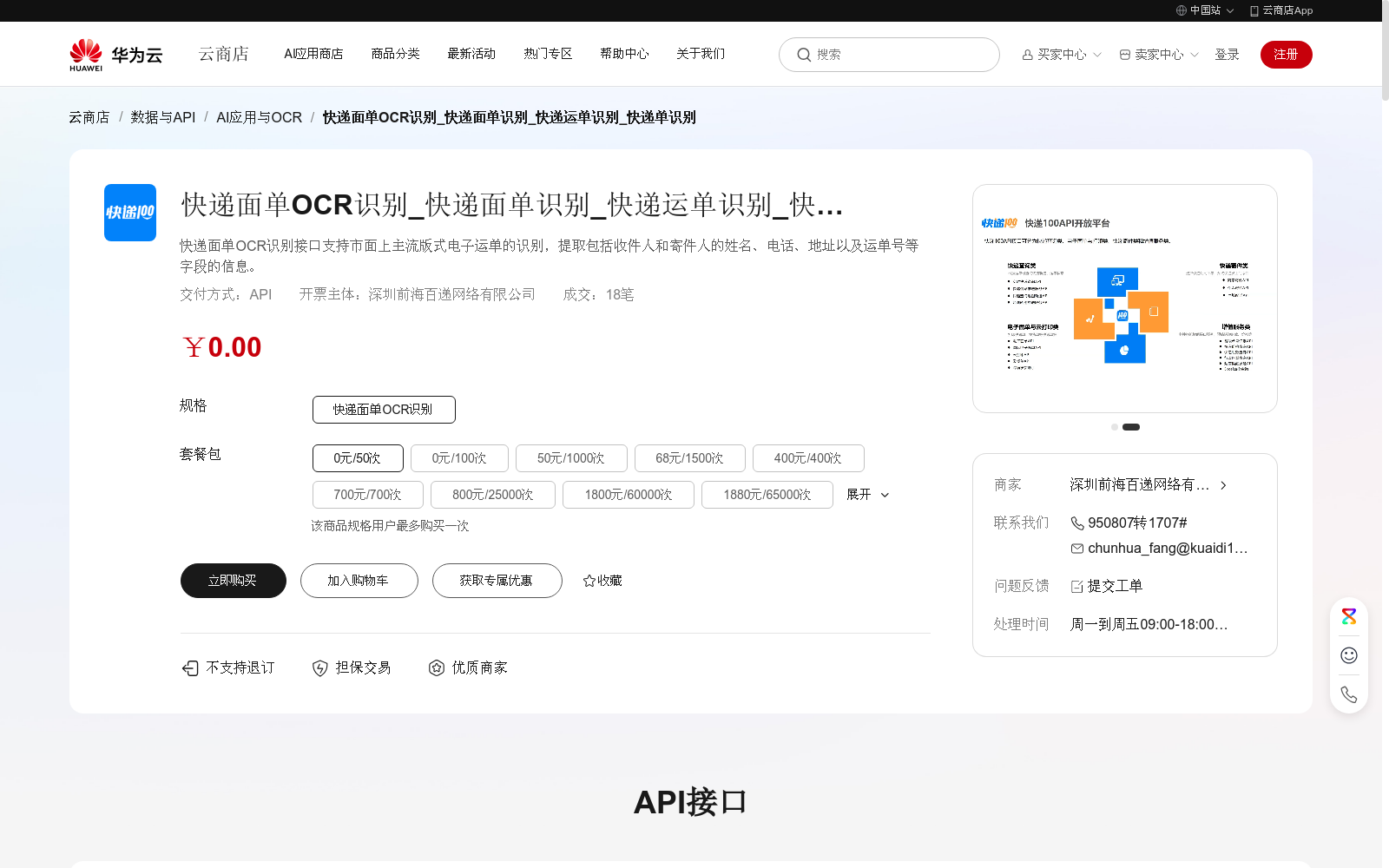This screenshot has height=868, width=1389.
Task: Click the active second carousel indicator
Action: click(1131, 427)
